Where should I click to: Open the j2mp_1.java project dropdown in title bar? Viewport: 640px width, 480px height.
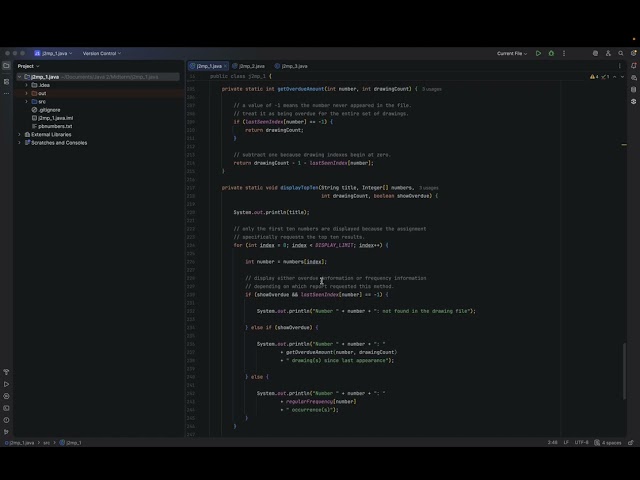[53, 53]
